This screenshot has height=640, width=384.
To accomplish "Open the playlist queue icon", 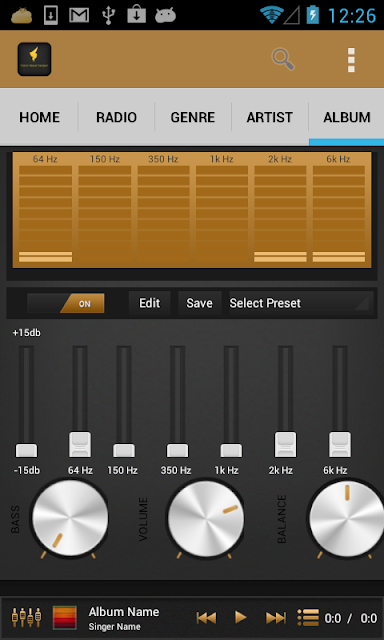I will click(x=308, y=618).
